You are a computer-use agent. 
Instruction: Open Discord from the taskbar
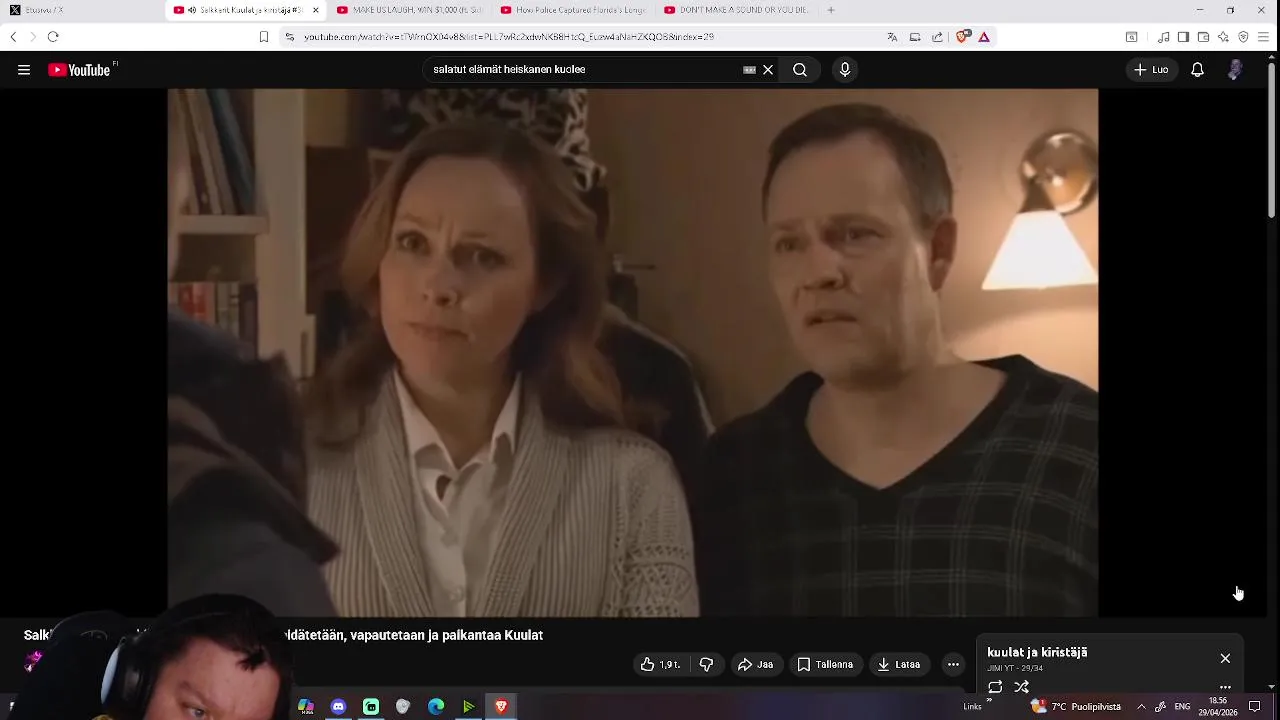click(x=338, y=707)
